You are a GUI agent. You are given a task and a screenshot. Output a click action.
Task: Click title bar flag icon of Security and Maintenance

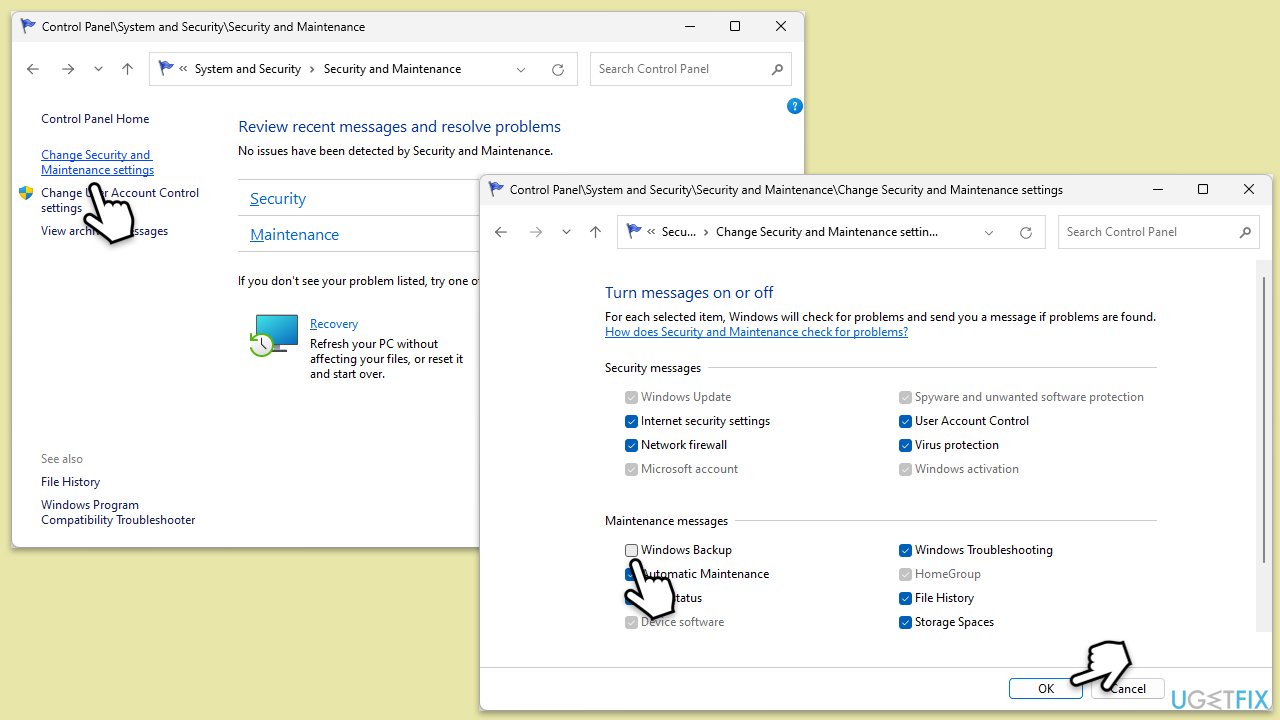28,27
